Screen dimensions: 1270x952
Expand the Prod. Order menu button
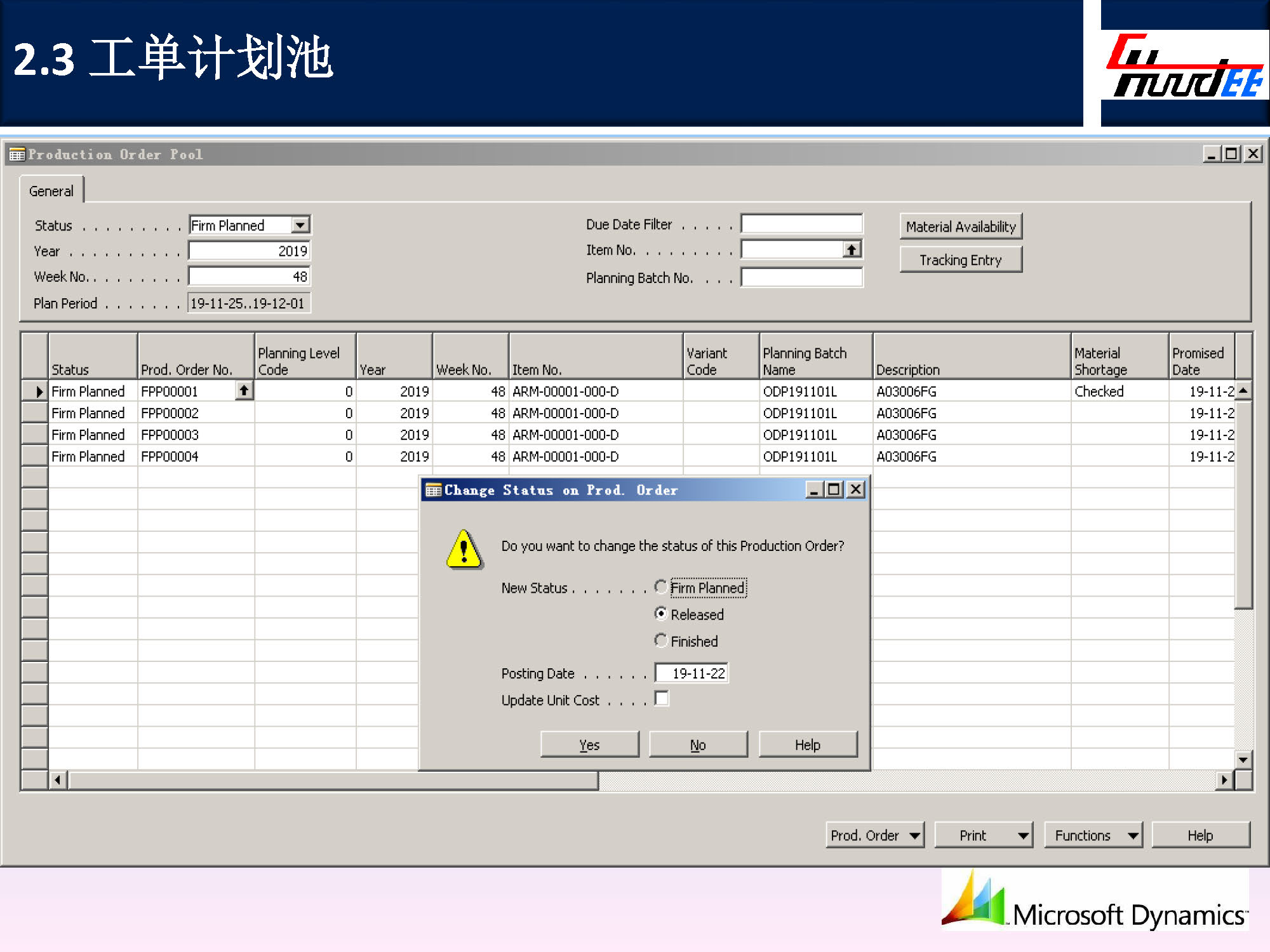point(874,835)
